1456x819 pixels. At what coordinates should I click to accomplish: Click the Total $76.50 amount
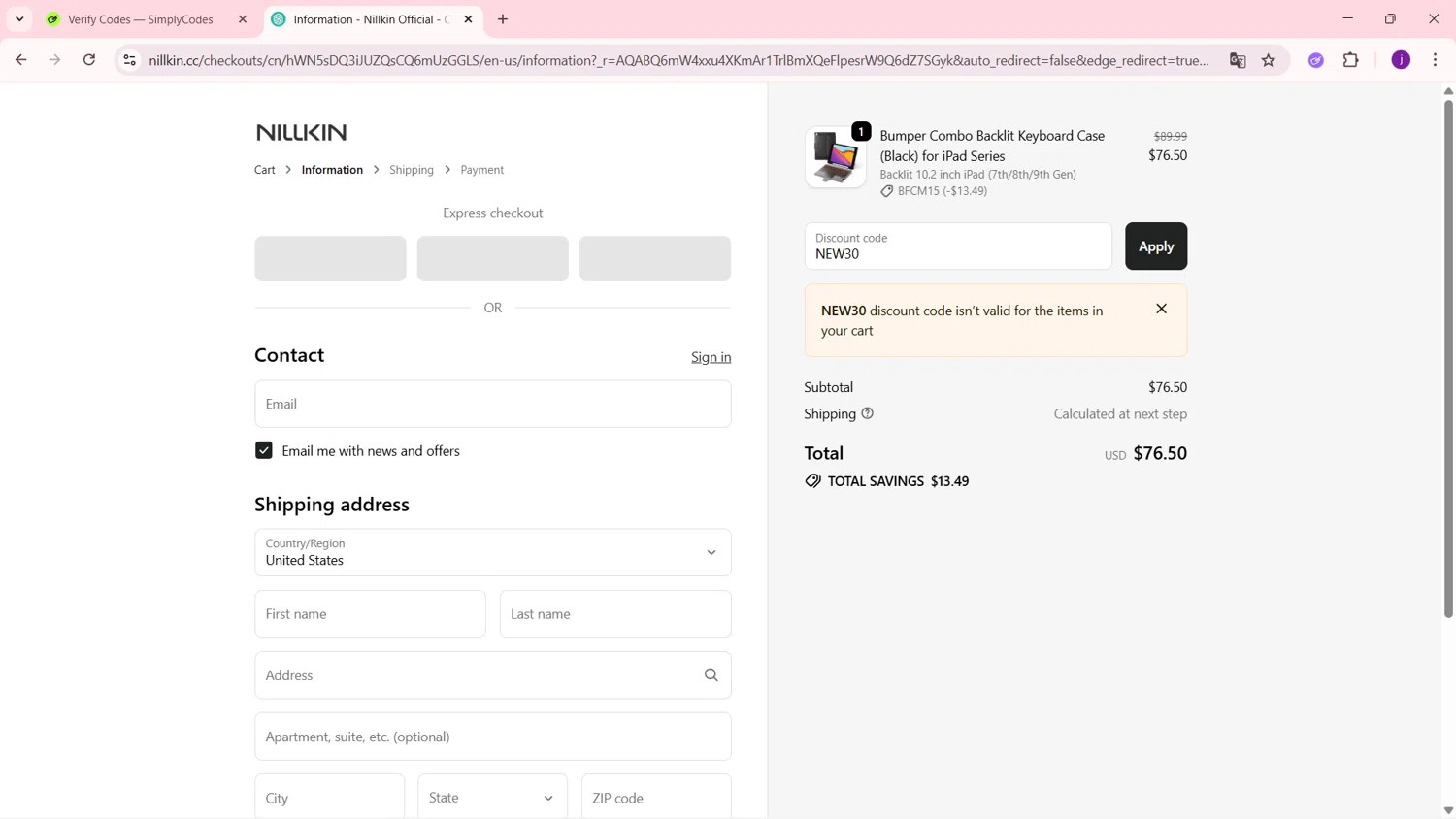coord(1160,453)
